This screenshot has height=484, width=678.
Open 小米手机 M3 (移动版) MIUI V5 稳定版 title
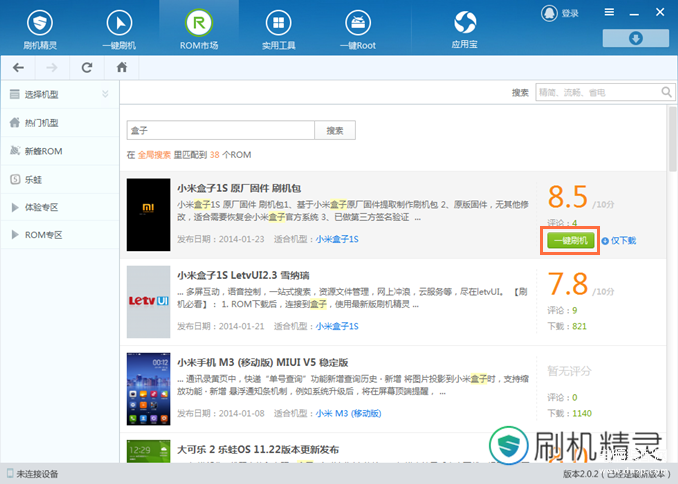coord(262,362)
